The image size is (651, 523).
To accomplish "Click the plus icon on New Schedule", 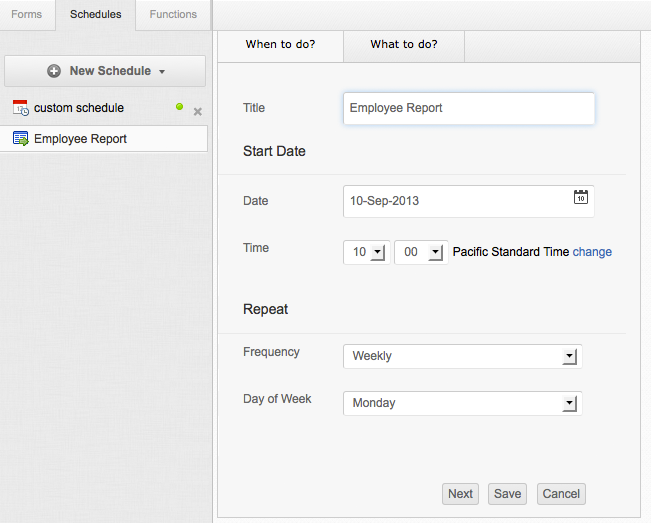I will [54, 72].
